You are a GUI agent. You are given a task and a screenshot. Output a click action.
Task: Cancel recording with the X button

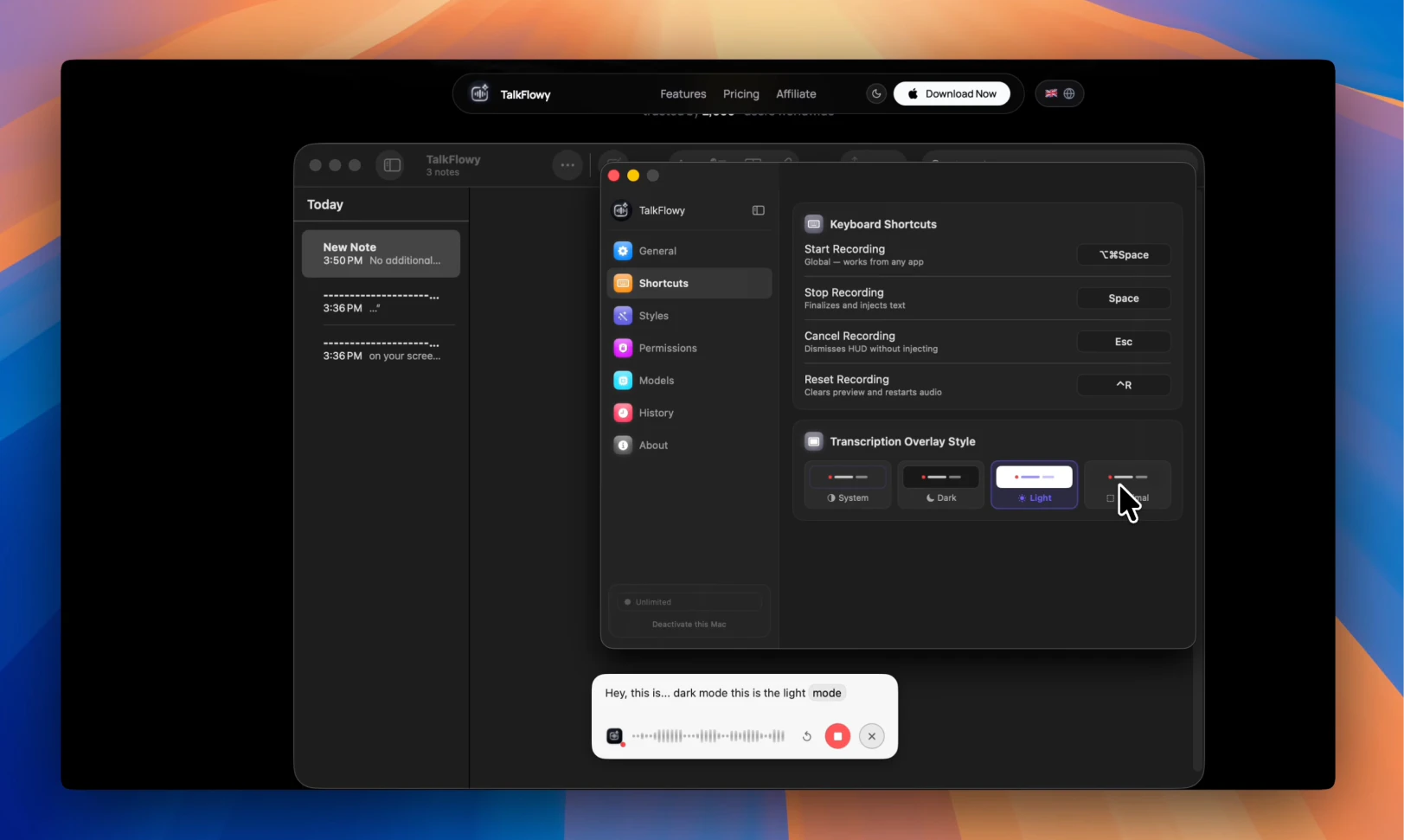pos(872,736)
